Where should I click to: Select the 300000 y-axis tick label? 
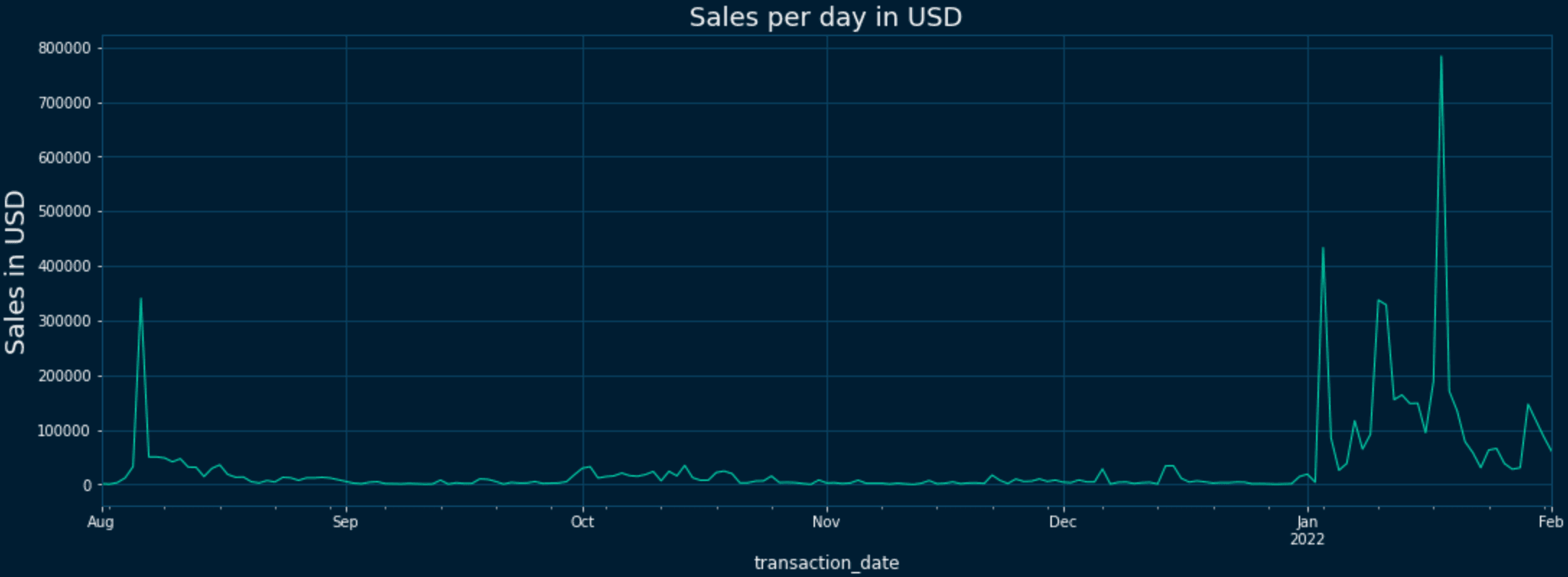[x=65, y=321]
